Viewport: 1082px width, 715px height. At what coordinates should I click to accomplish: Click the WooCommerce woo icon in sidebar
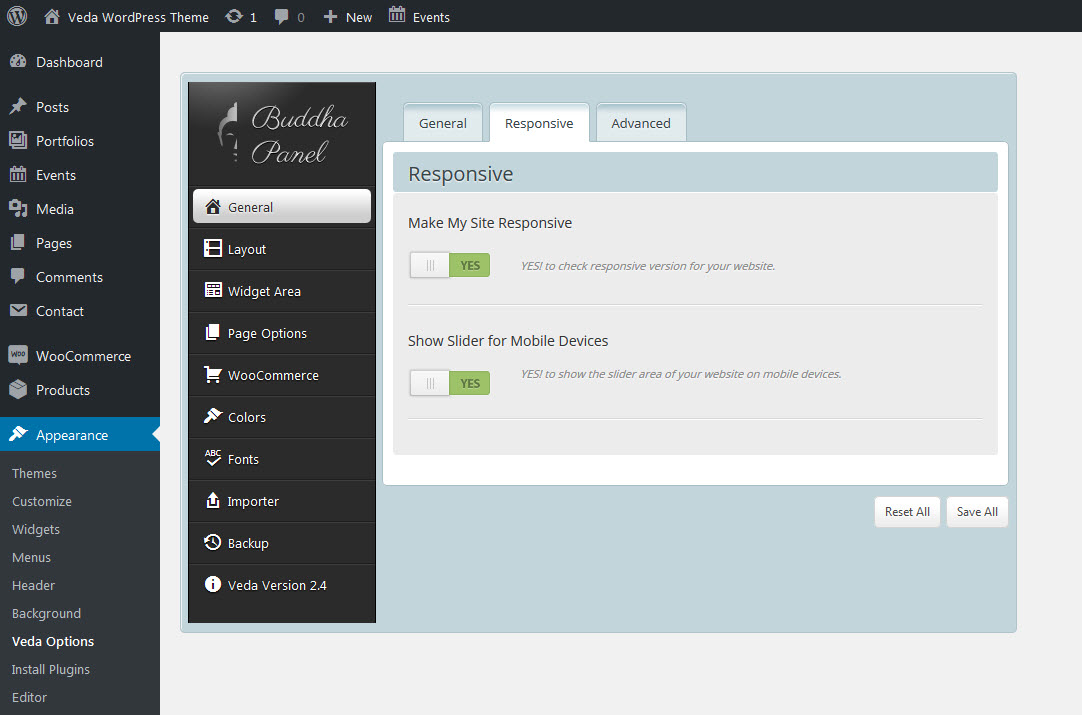pyautogui.click(x=18, y=355)
